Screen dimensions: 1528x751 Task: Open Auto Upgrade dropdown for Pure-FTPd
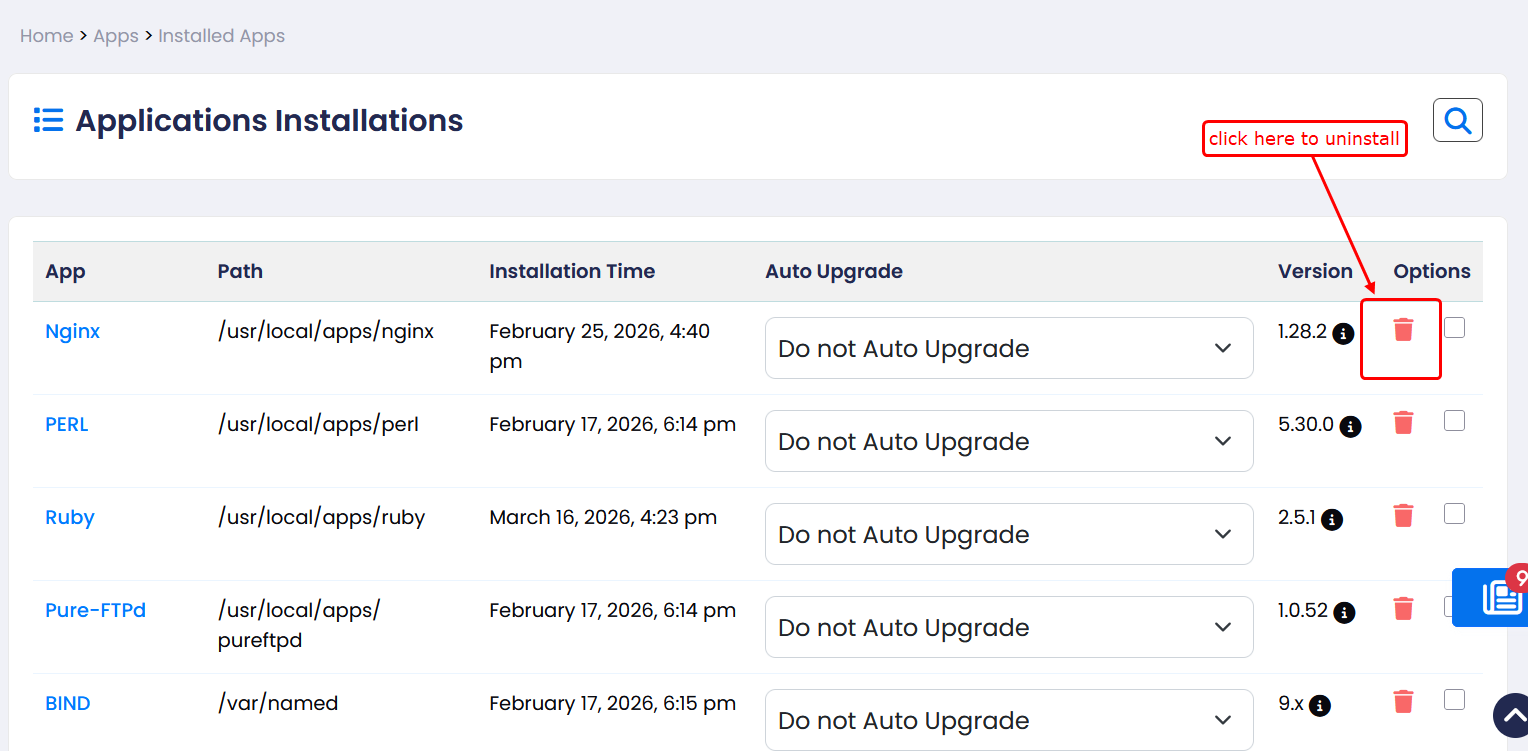[x=1008, y=628]
